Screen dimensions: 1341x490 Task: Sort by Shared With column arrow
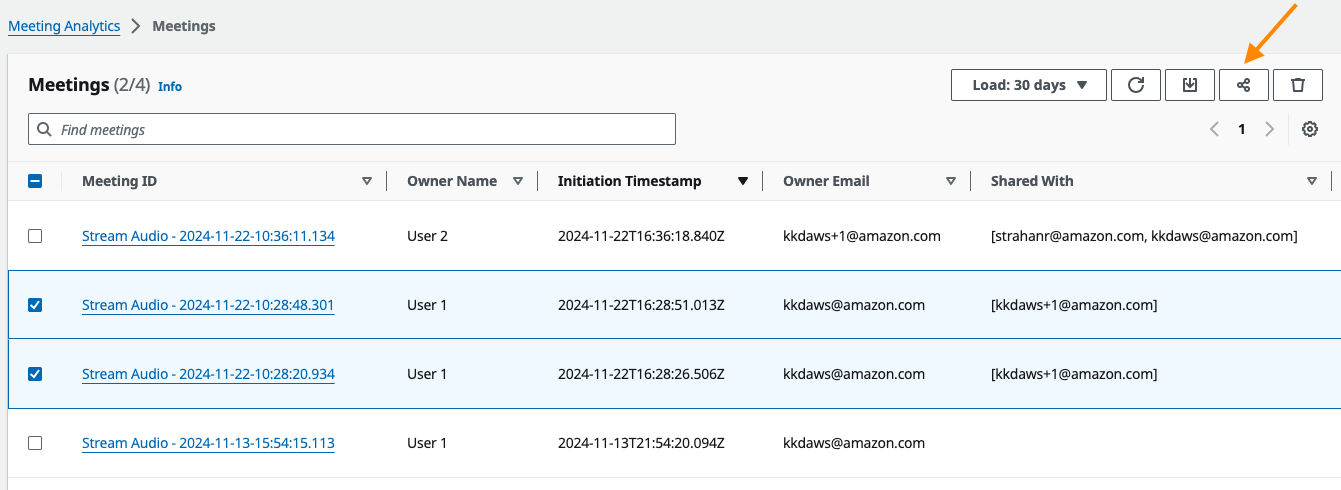(x=1312, y=181)
